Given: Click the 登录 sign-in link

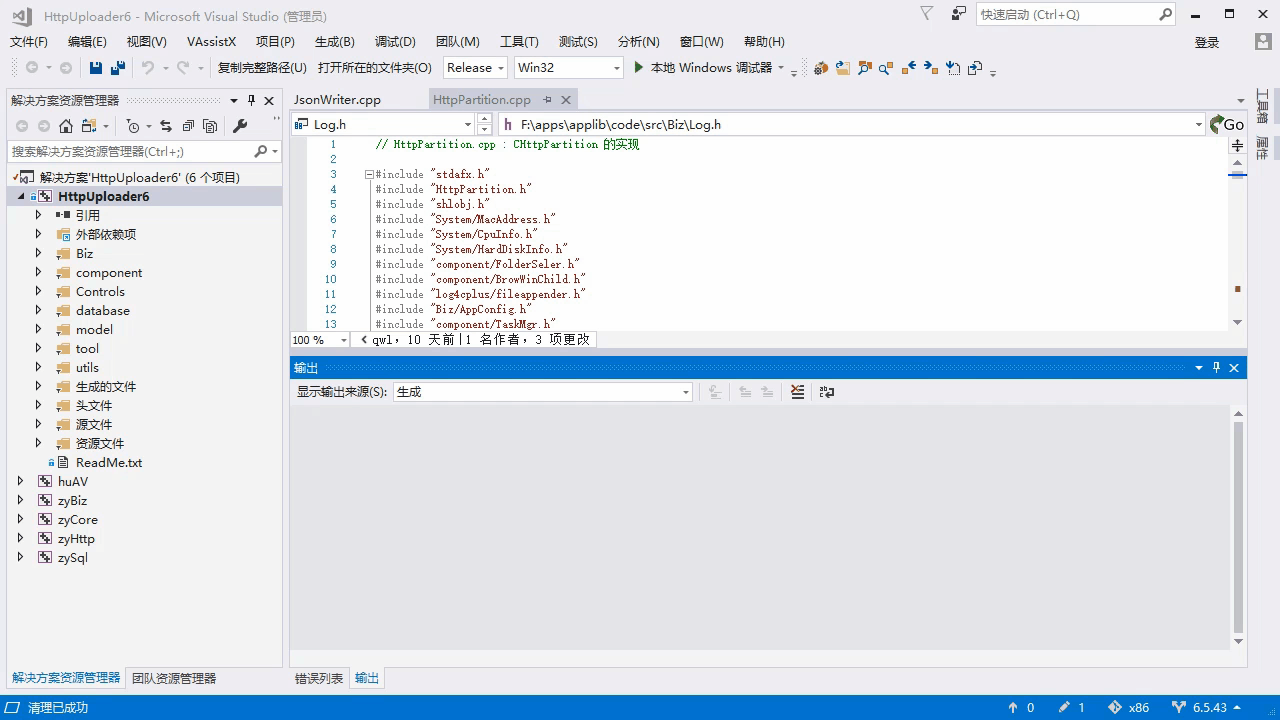Looking at the screenshot, I should coord(1207,42).
